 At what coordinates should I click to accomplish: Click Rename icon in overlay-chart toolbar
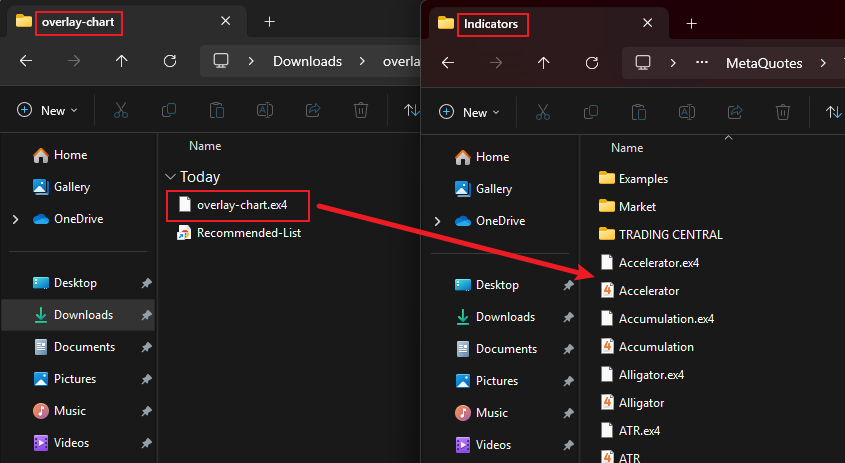(x=265, y=110)
